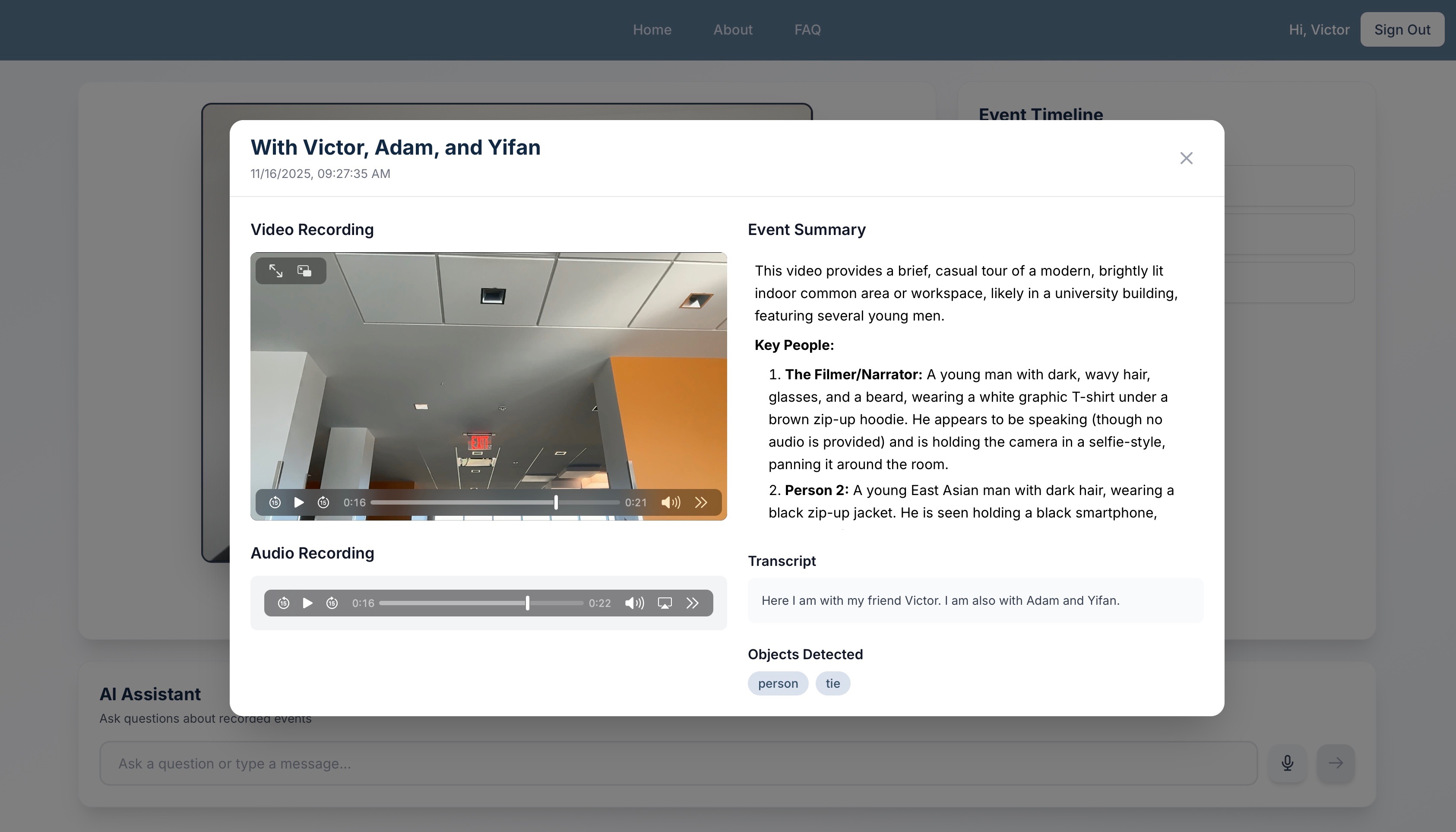Expand more audio controls chevrons
The height and width of the screenshot is (832, 1456).
pyautogui.click(x=693, y=603)
